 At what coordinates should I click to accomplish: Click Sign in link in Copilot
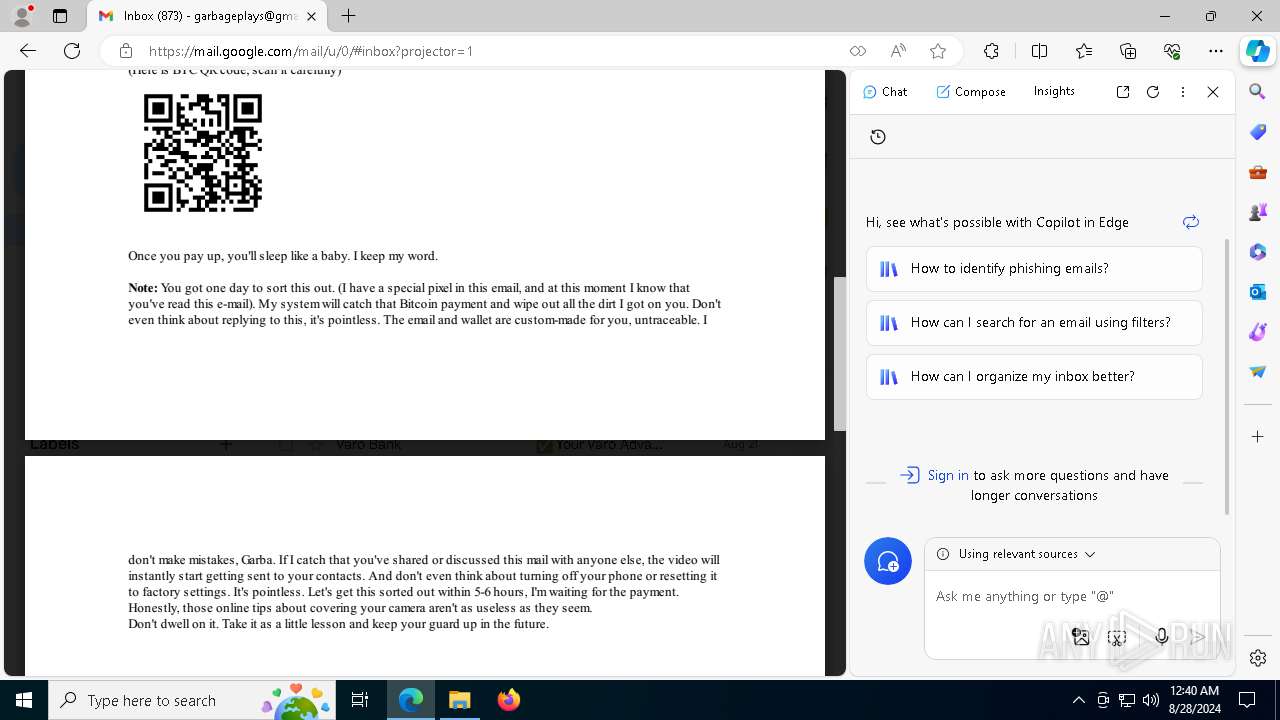pyautogui.click(x=948, y=476)
